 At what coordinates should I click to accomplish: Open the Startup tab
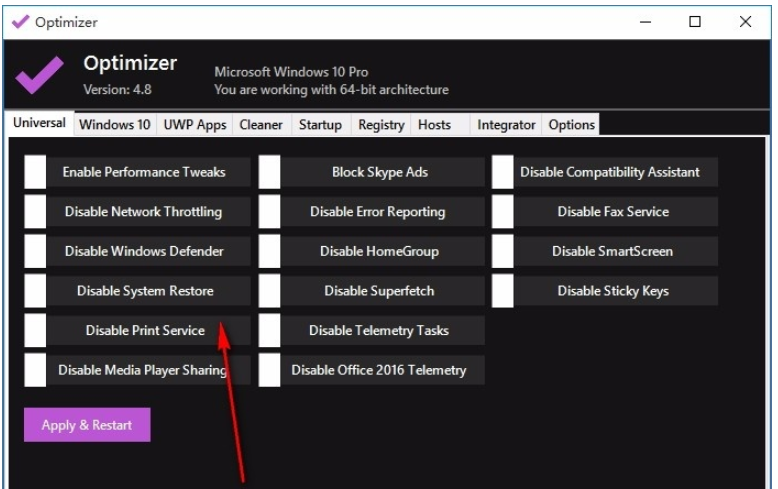320,125
